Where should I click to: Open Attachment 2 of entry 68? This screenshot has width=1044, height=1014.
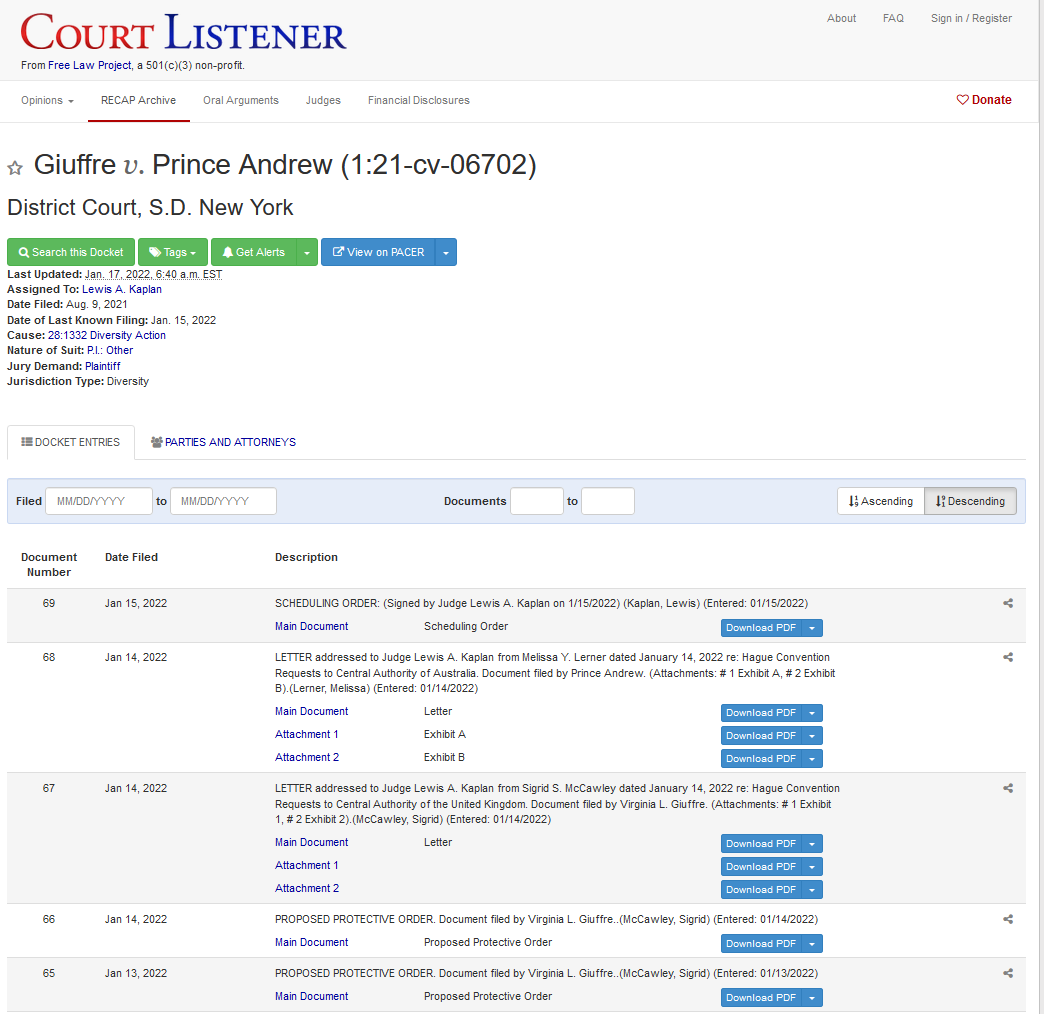307,758
